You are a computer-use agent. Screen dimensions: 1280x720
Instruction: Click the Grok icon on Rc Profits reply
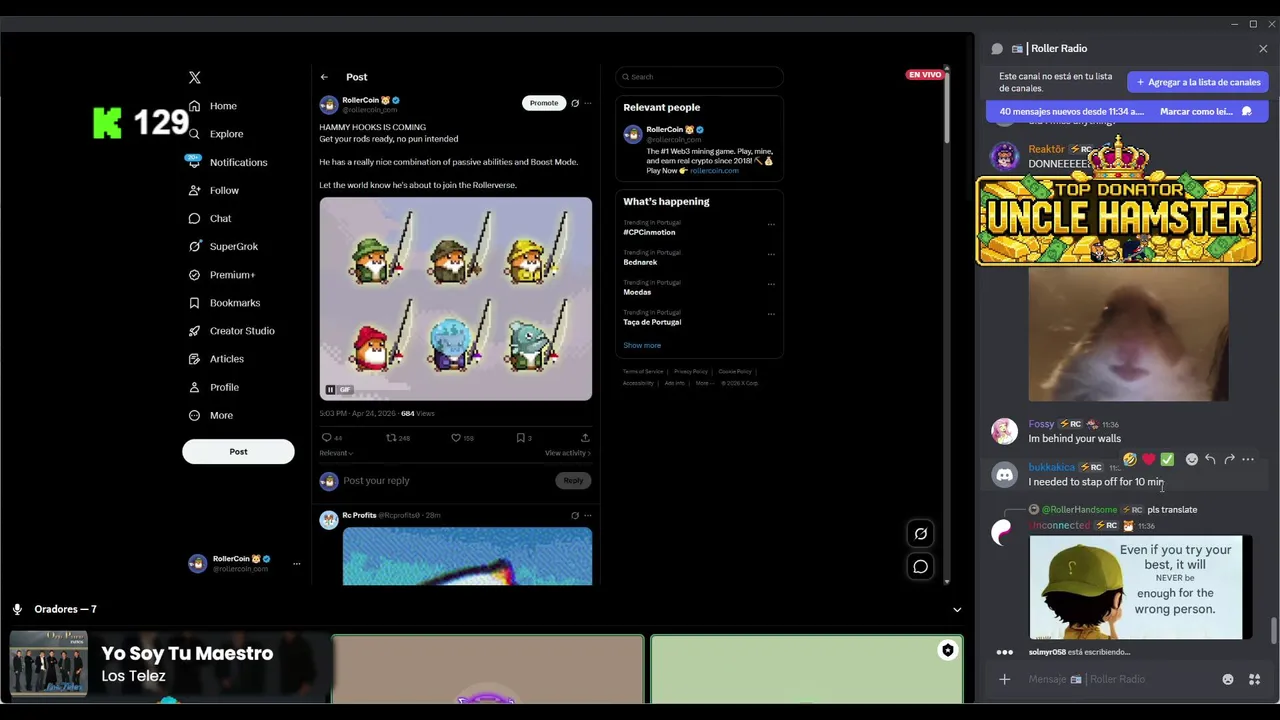pos(575,516)
